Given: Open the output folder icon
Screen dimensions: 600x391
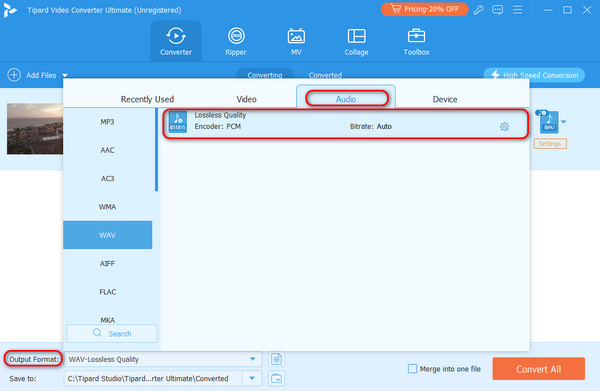Looking at the screenshot, I should point(276,378).
